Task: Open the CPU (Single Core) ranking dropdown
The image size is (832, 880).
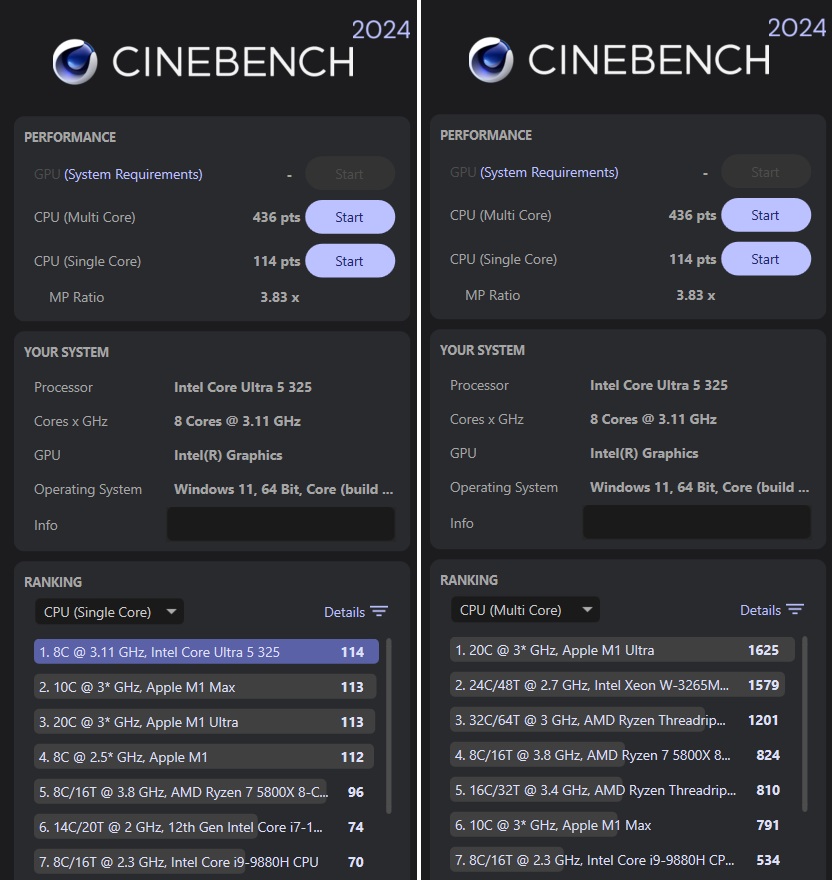Action: pyautogui.click(x=109, y=612)
